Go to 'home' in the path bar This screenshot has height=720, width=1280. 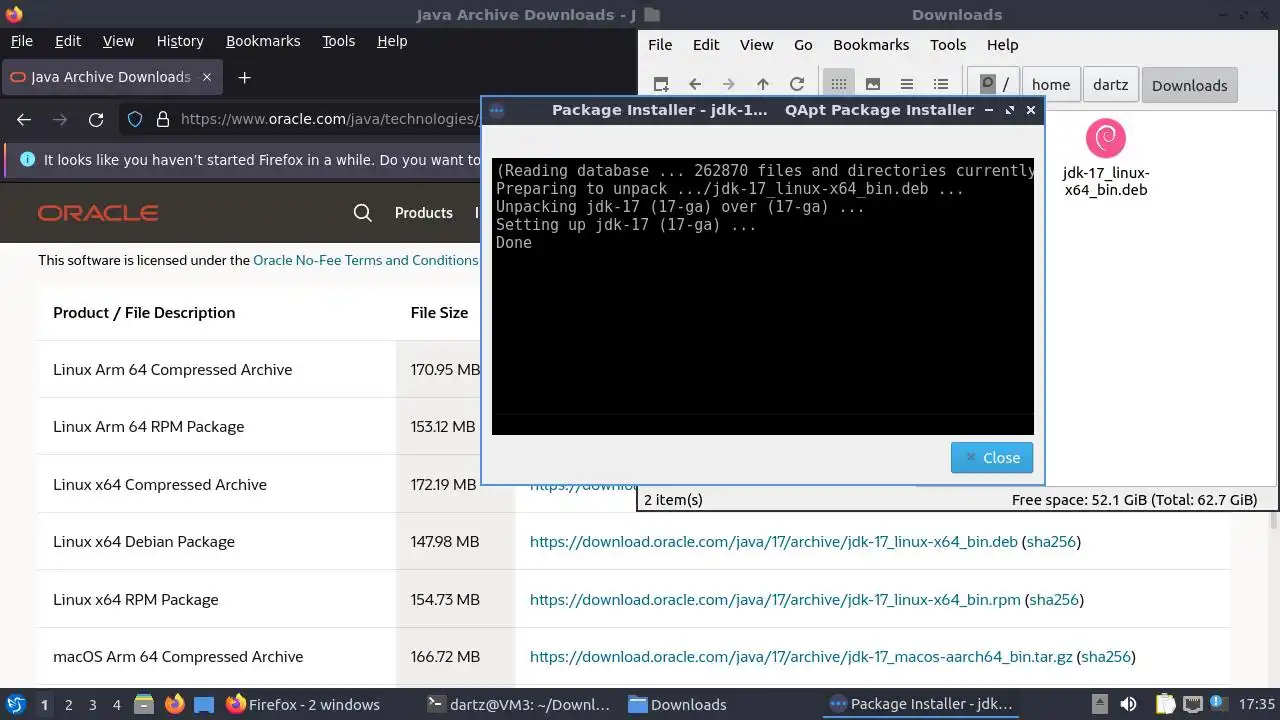[x=1051, y=85]
